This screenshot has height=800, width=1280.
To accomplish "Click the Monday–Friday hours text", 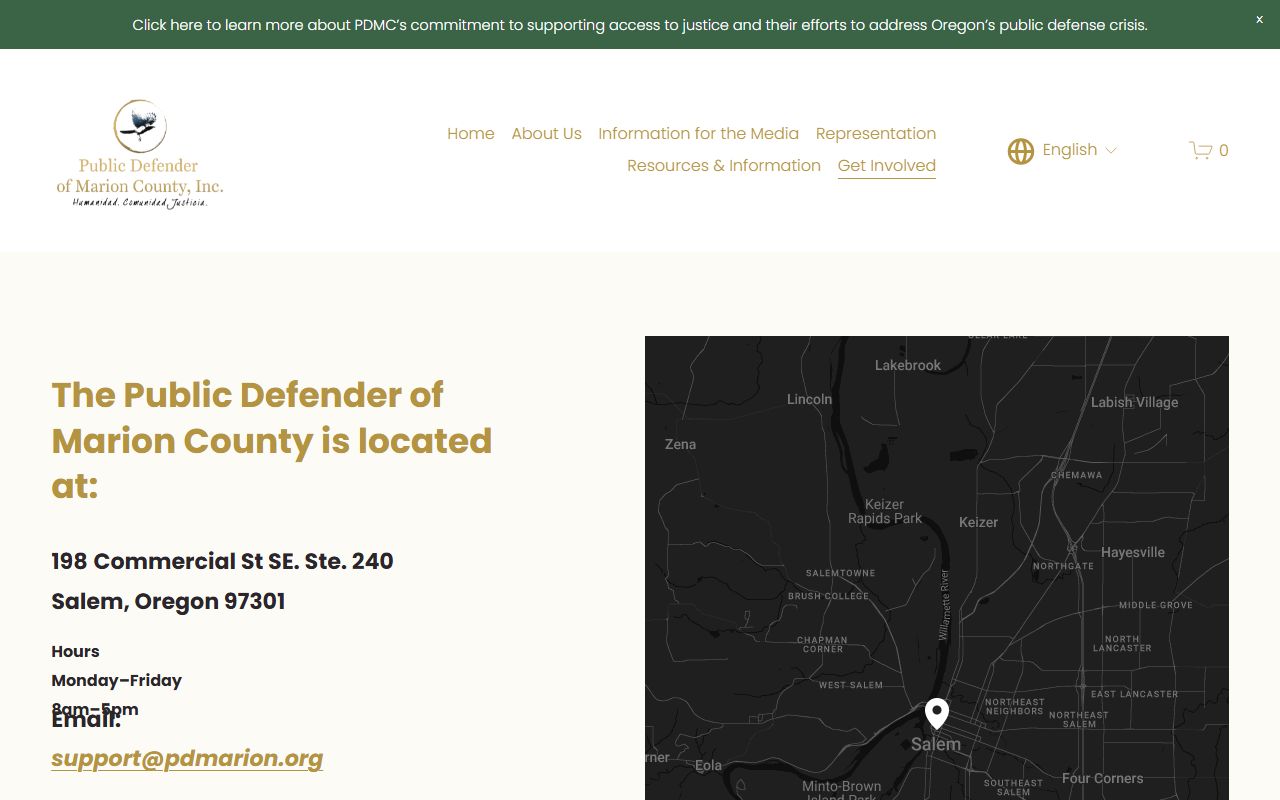I will (116, 680).
